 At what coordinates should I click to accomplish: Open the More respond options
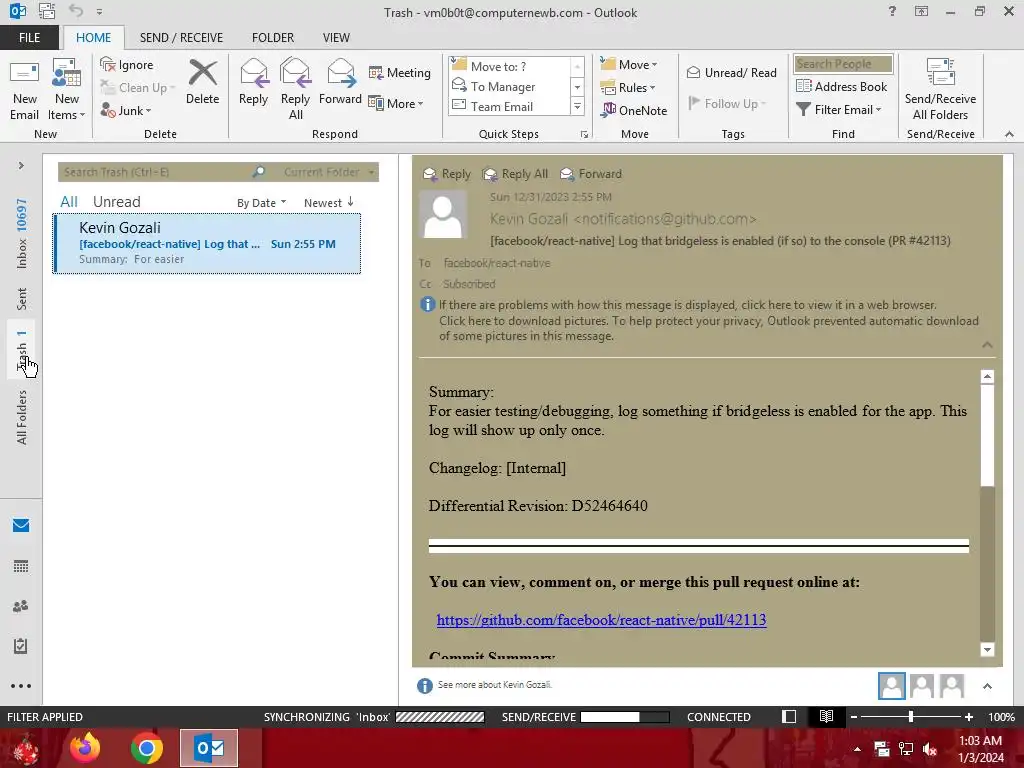[396, 103]
